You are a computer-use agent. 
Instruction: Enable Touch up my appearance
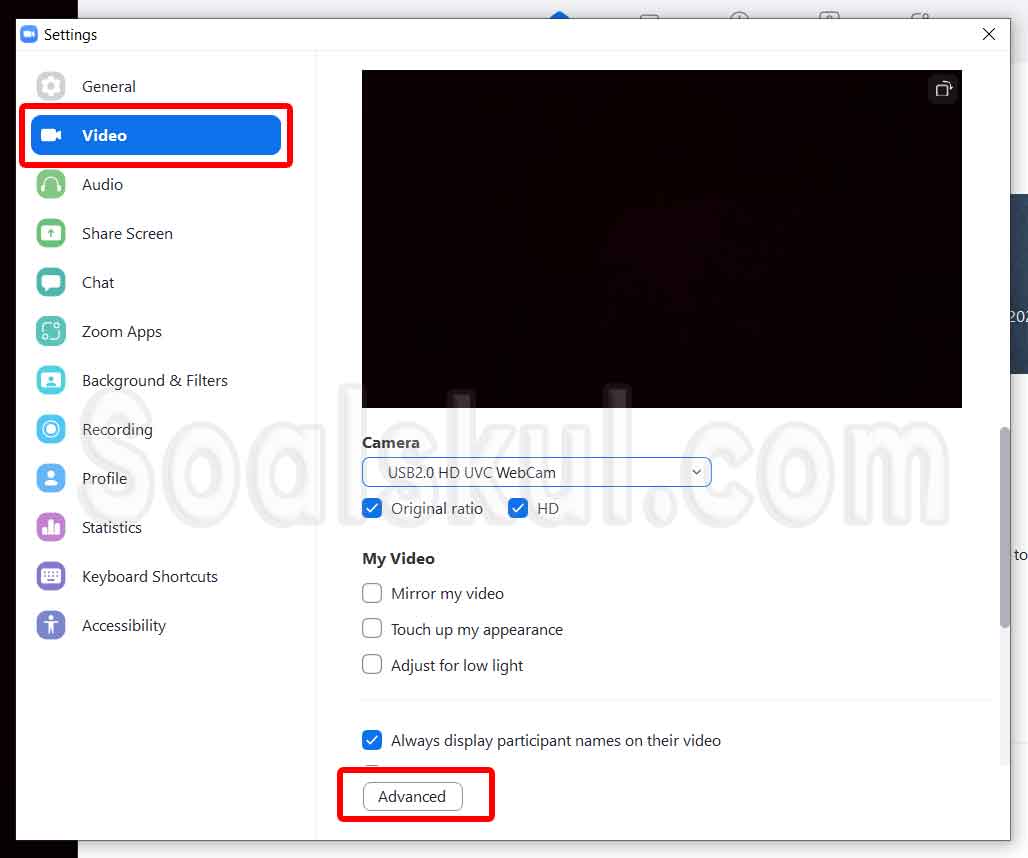click(372, 629)
